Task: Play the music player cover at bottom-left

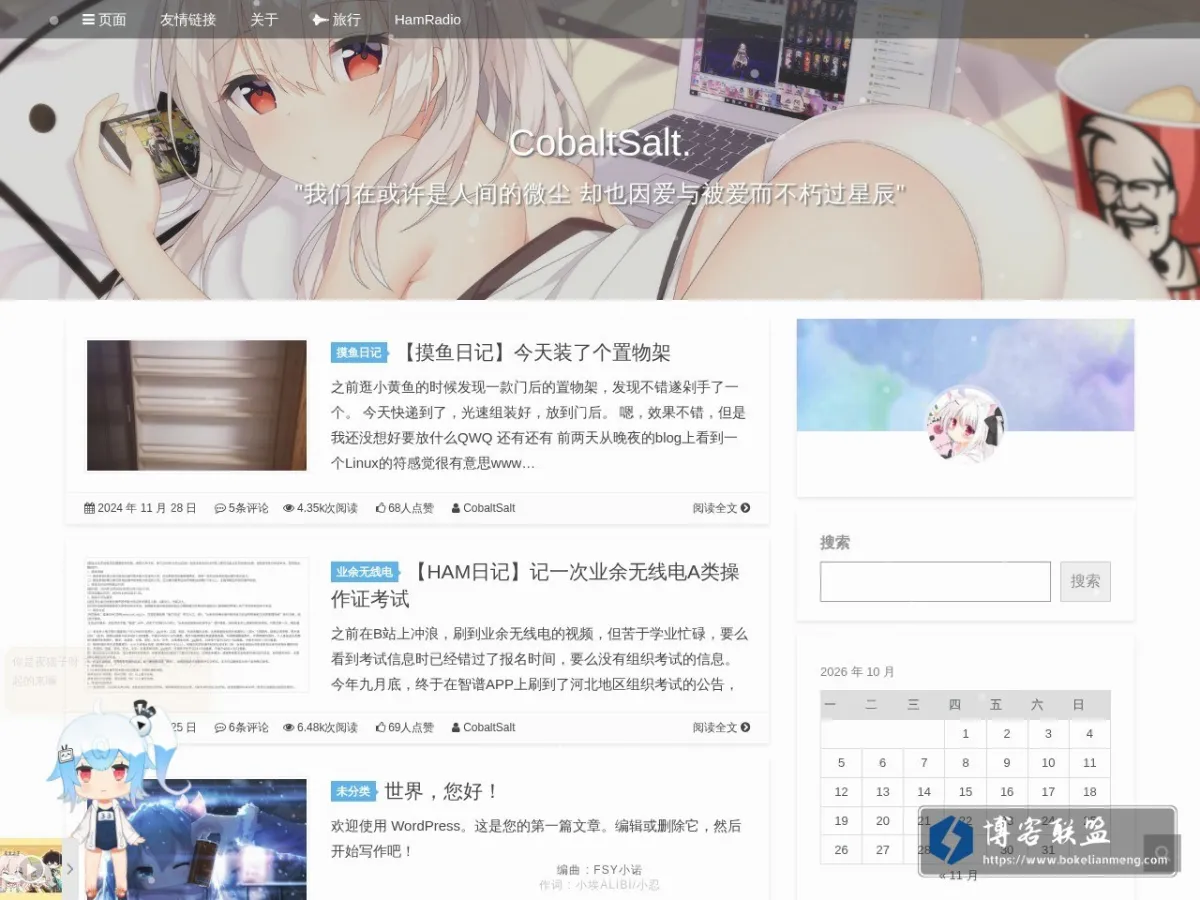Action: (31, 869)
